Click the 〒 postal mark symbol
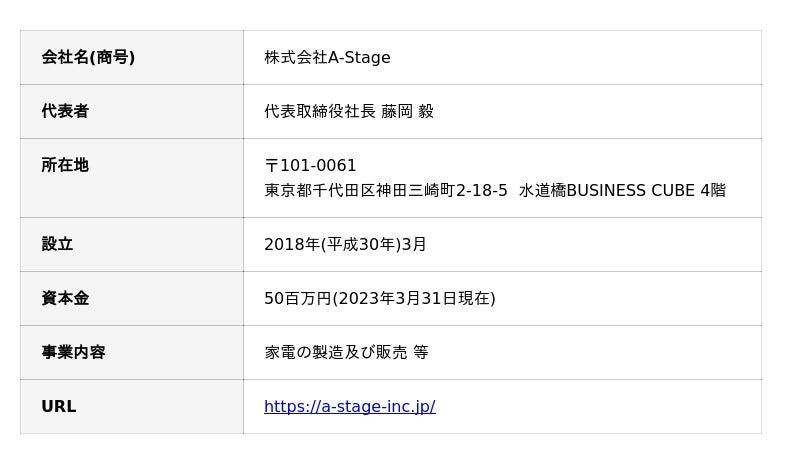Screen dimensions: 800x464 (x=271, y=165)
